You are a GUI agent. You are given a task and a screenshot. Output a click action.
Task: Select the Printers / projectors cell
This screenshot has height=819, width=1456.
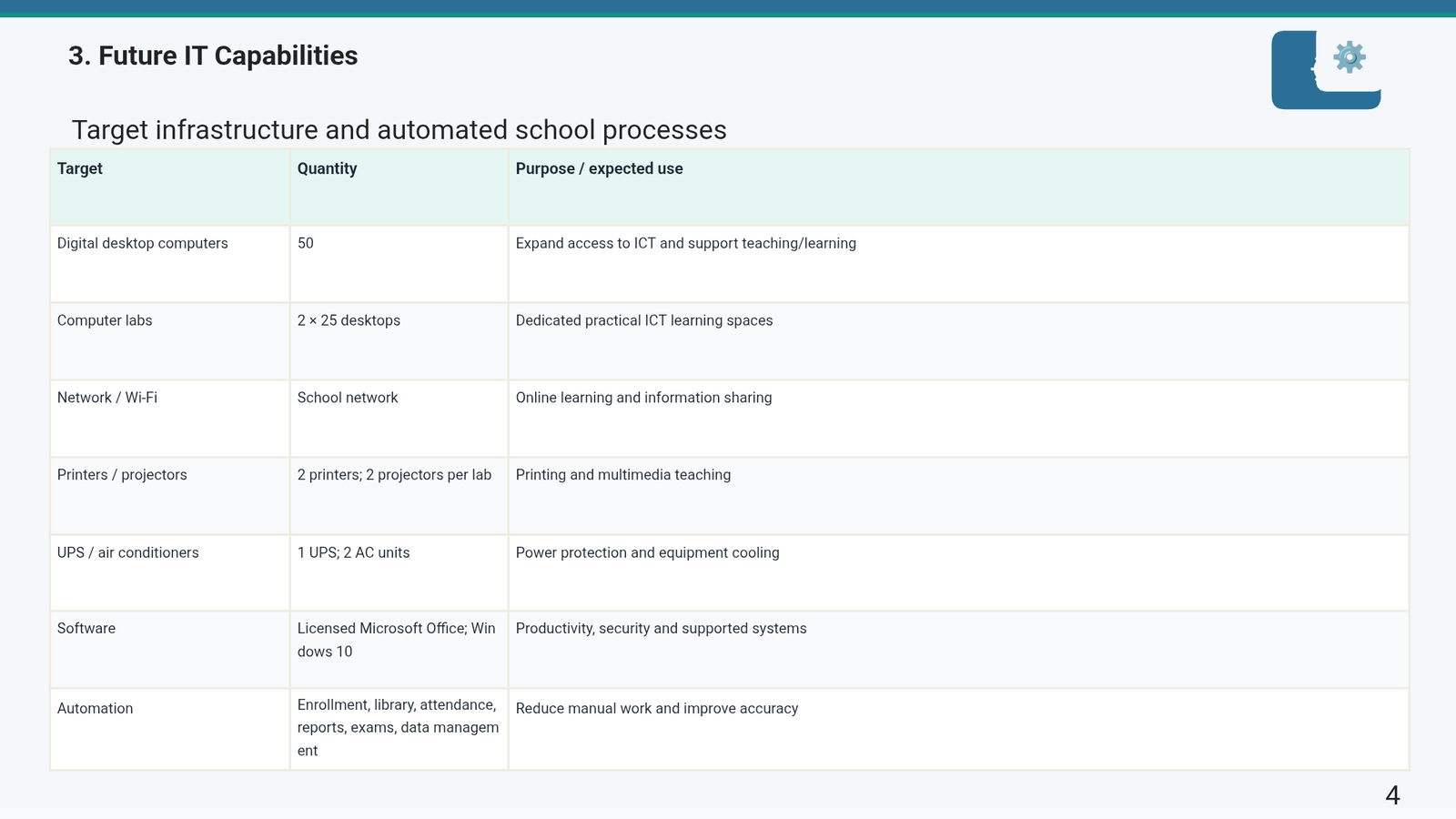[x=170, y=496]
